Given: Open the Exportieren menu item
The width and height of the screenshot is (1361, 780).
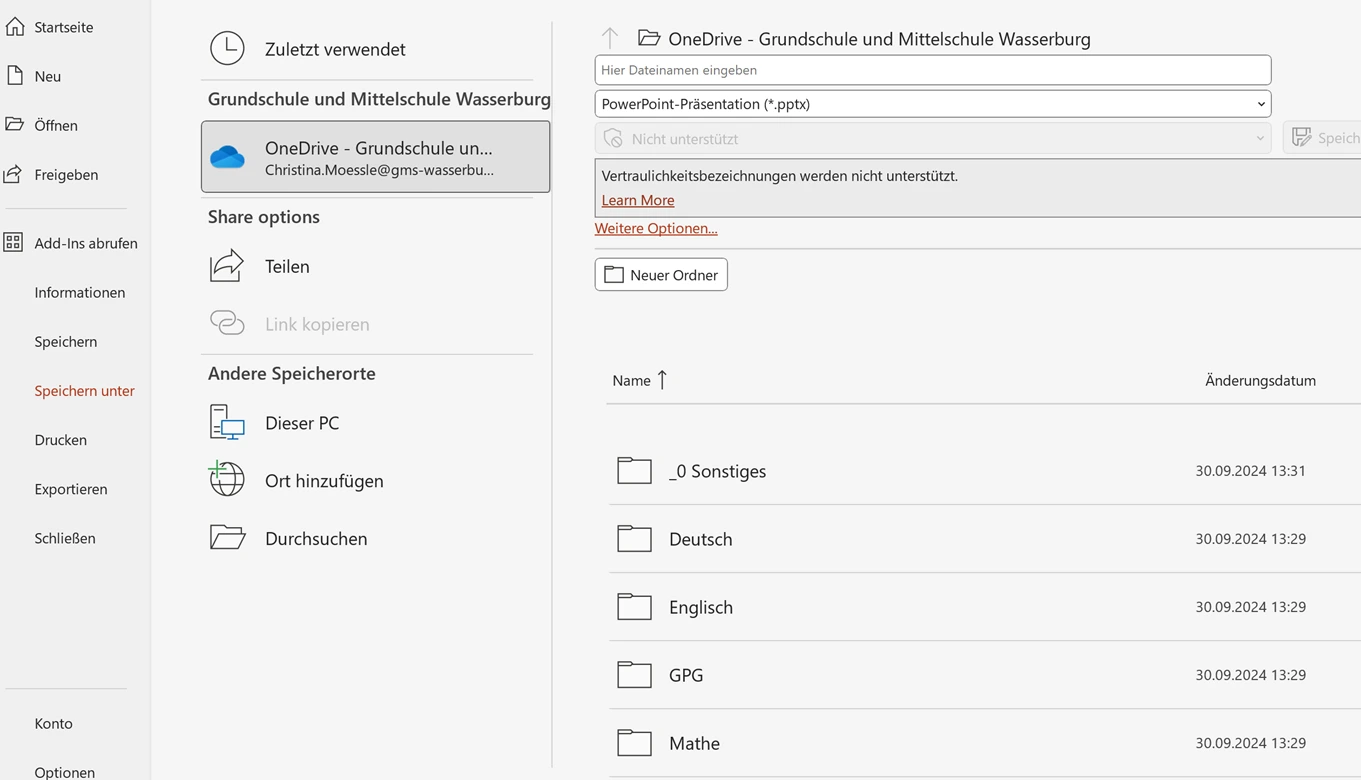Looking at the screenshot, I should [71, 489].
